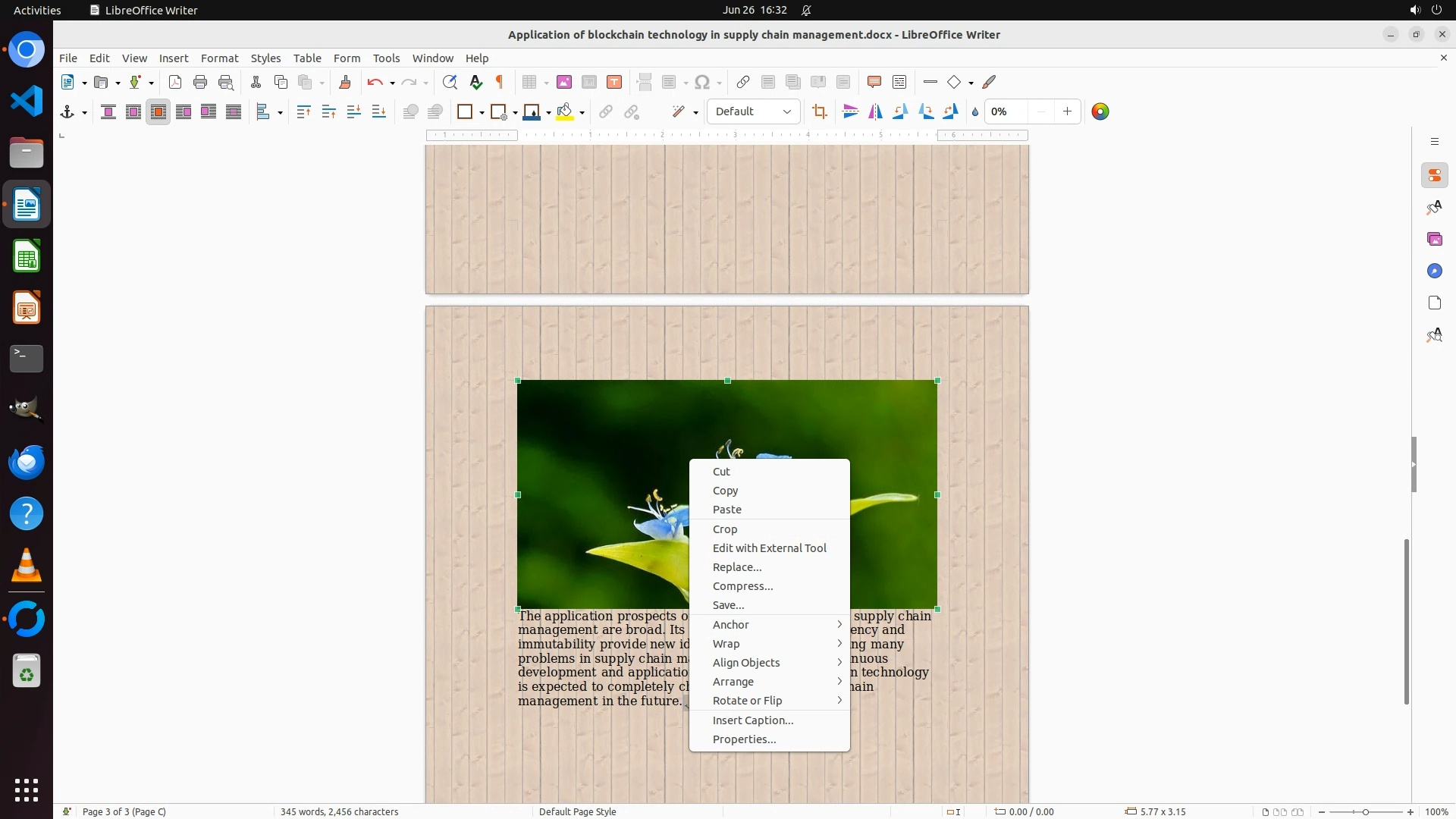1456x819 pixels.
Task: Click Insert Caption... entry
Action: click(x=752, y=720)
